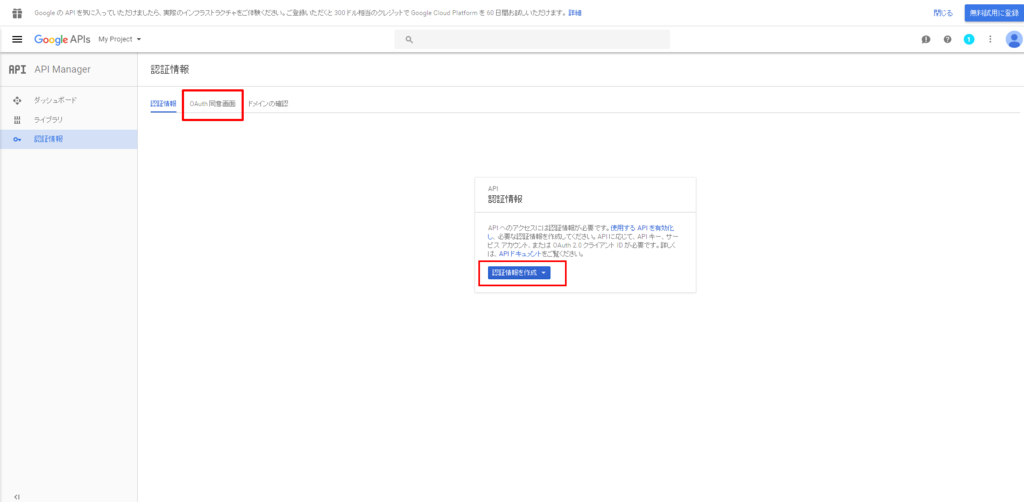
Task: Click the Google APIs logo
Action: tap(62, 39)
